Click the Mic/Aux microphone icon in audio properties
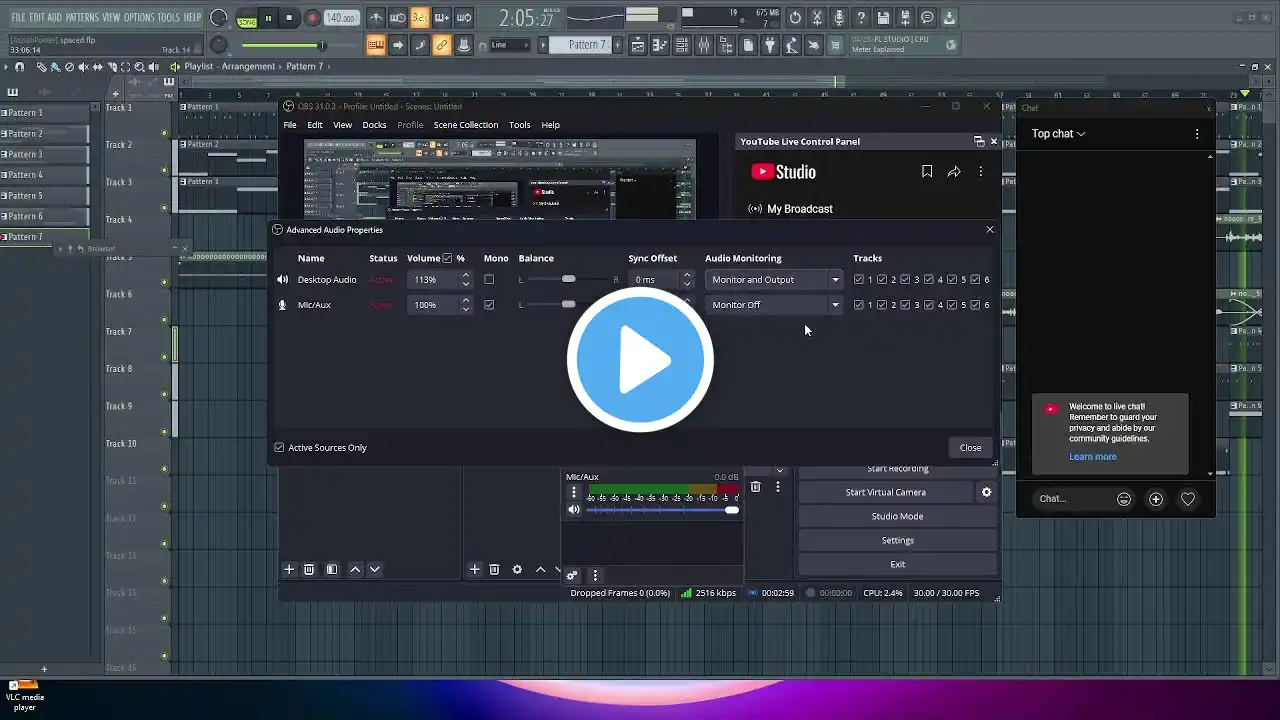The width and height of the screenshot is (1280, 720). pyautogui.click(x=282, y=305)
